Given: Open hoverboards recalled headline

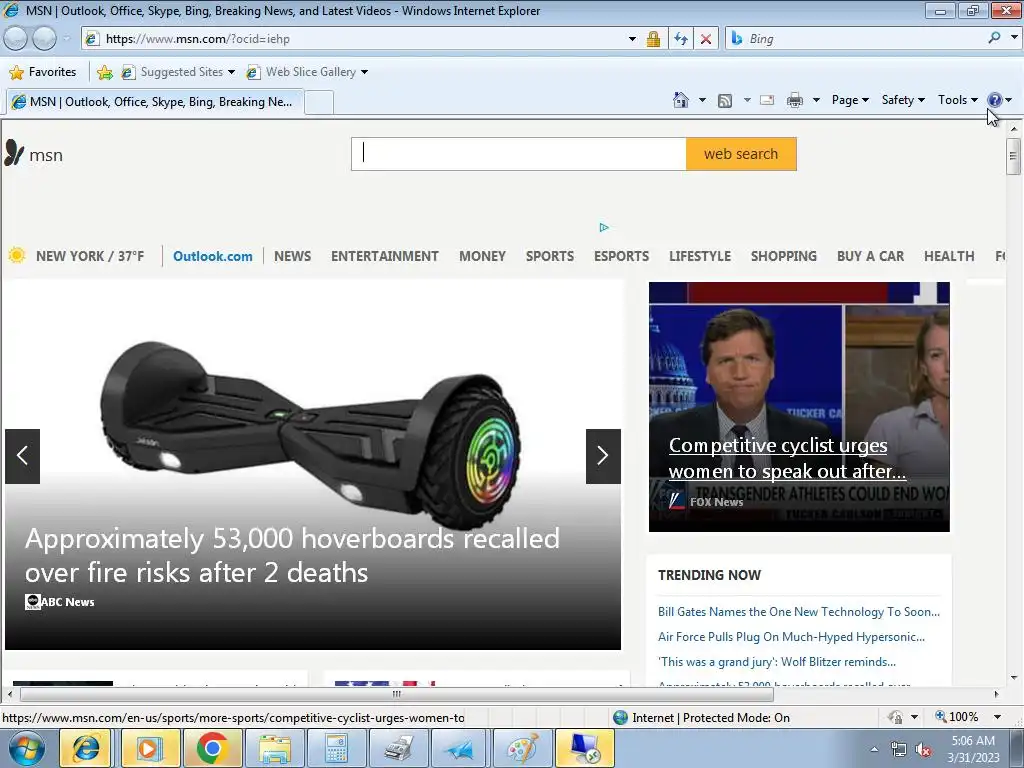Looking at the screenshot, I should pos(292,555).
